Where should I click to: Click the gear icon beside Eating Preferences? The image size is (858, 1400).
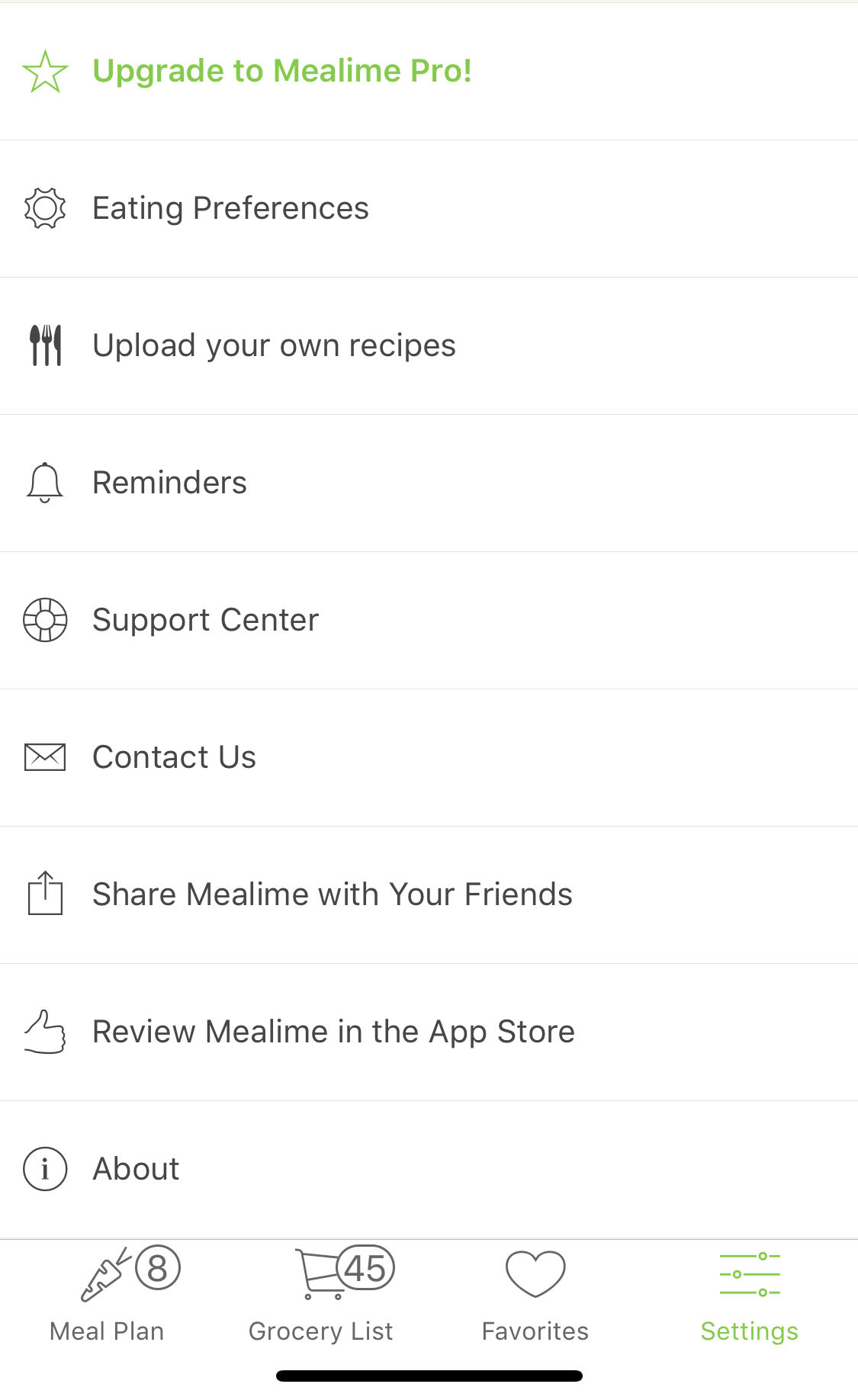tap(45, 208)
